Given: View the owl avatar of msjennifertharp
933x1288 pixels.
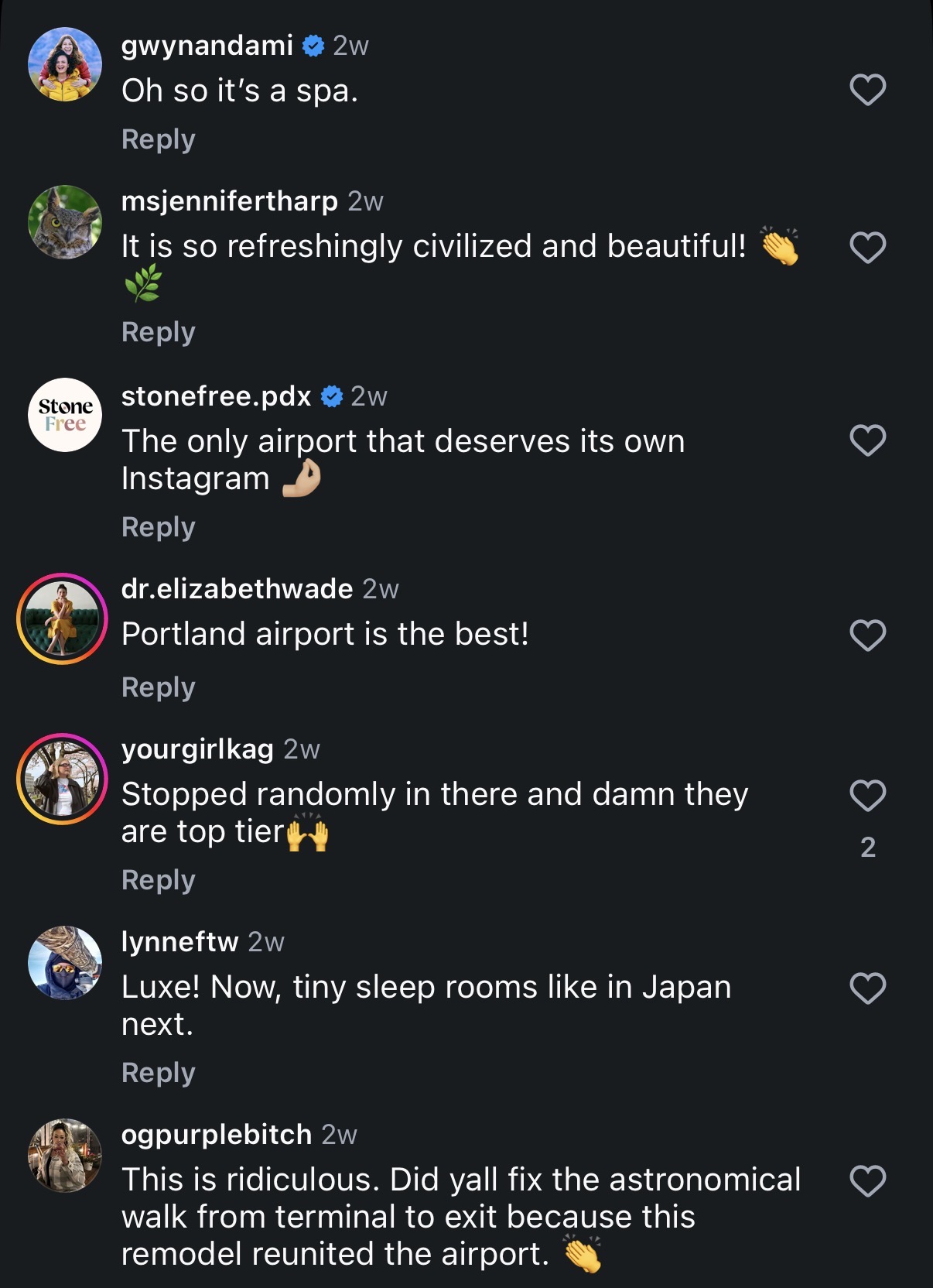Looking at the screenshot, I should 65,222.
